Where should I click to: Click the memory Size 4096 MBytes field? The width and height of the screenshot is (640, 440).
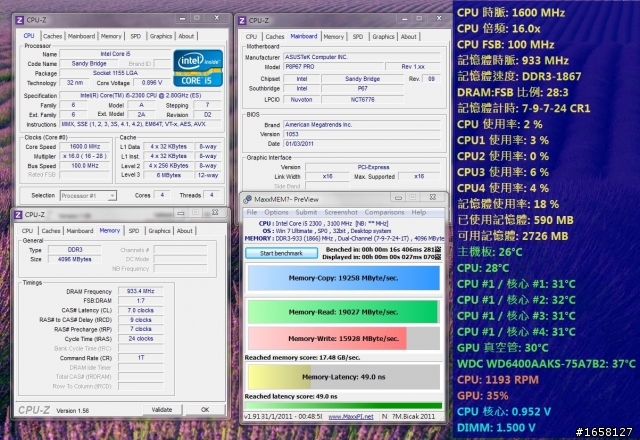click(74, 259)
